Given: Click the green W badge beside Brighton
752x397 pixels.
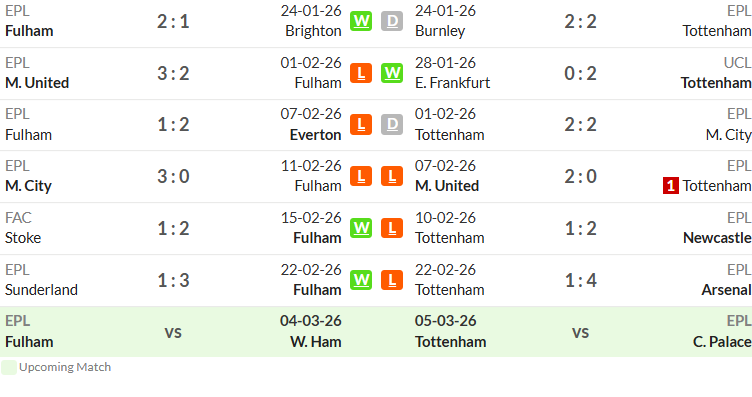Looking at the screenshot, I should [361, 21].
